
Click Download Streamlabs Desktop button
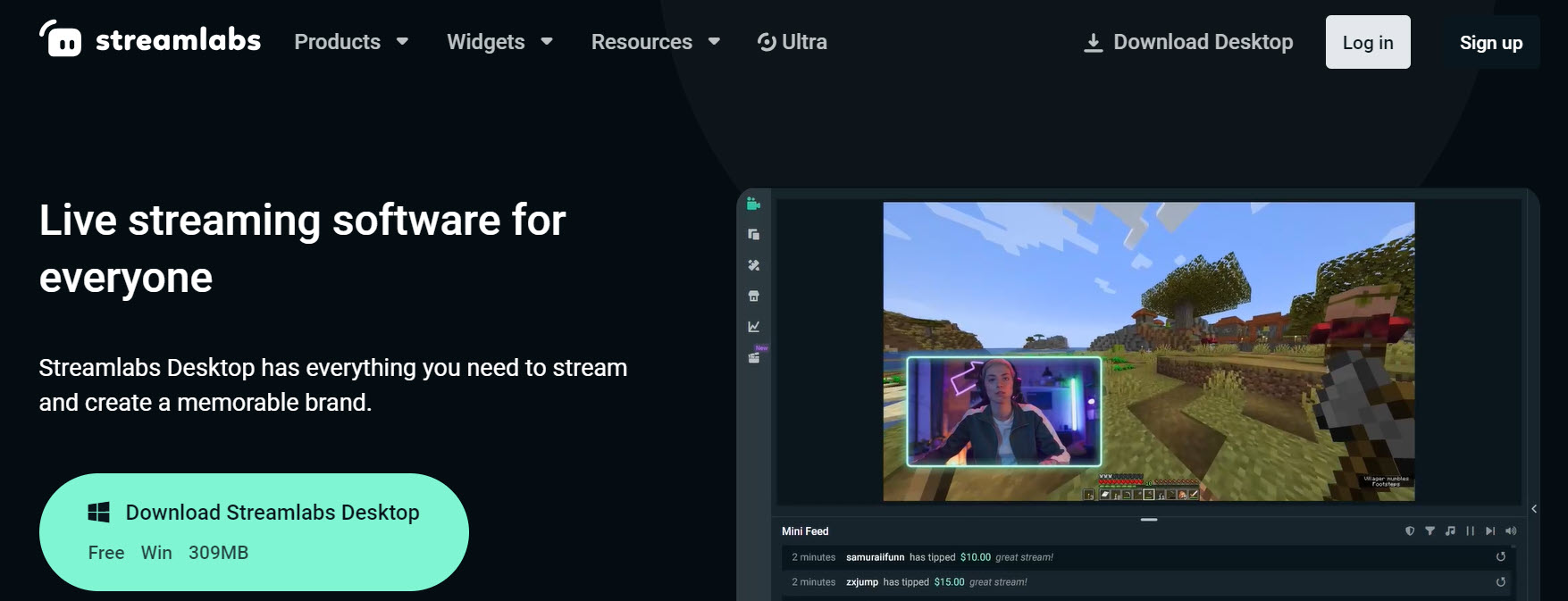click(254, 532)
